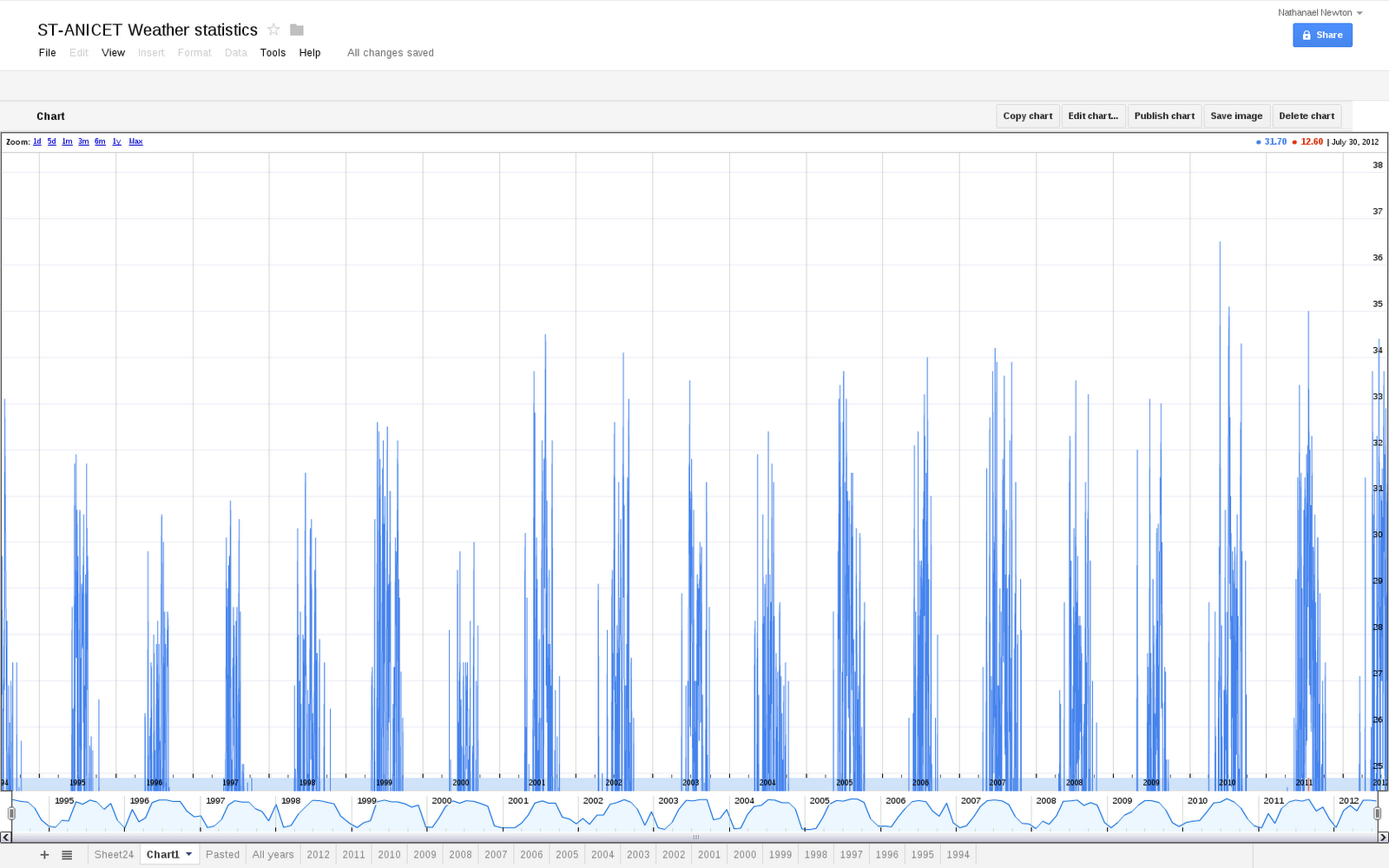Star the ST-ANICET Weather statistics document
This screenshot has height=868, width=1389.
273,29
